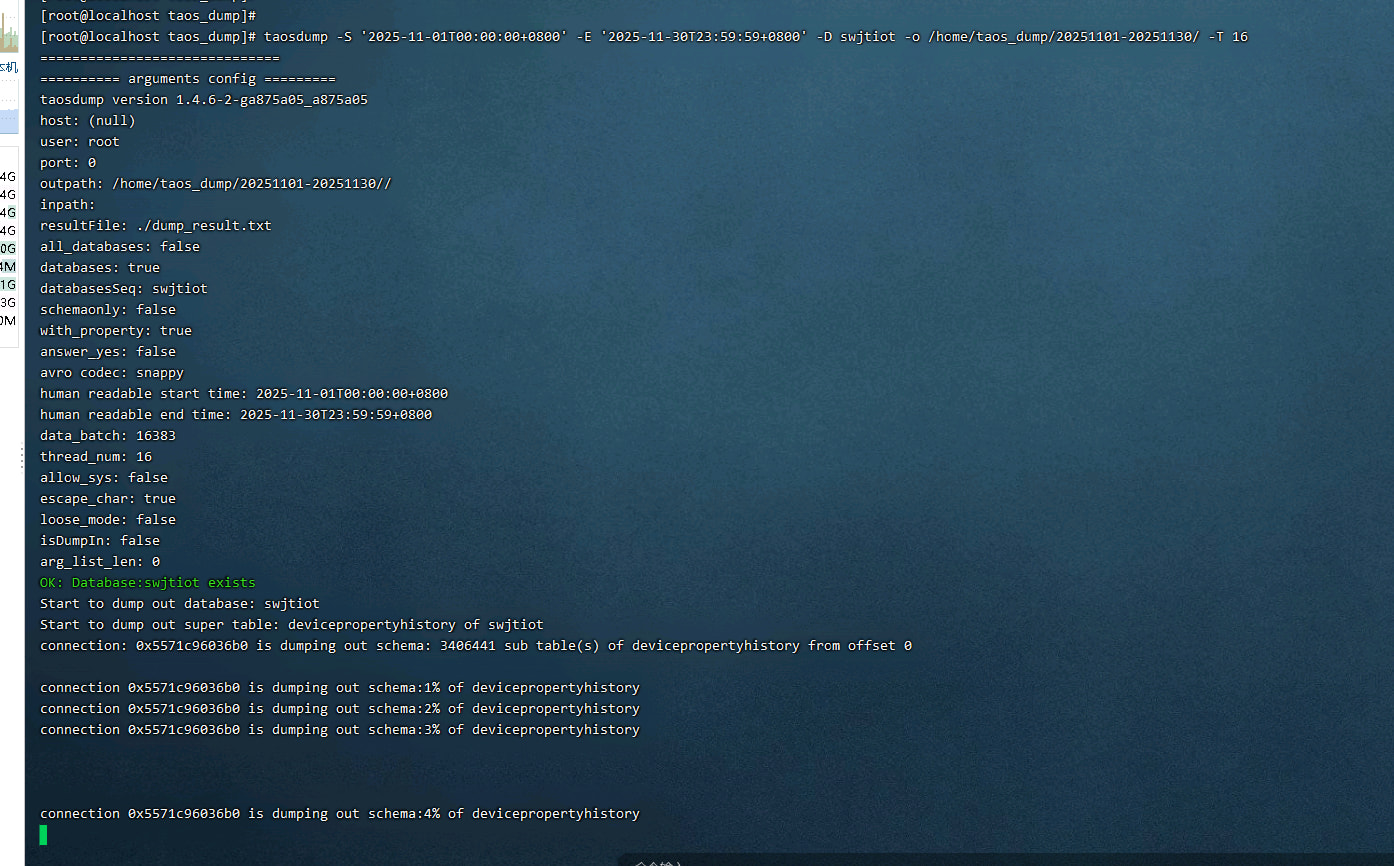The height and width of the screenshot is (866, 1394).
Task: Click the resource usage graph in sidebar
Action: 9,30
